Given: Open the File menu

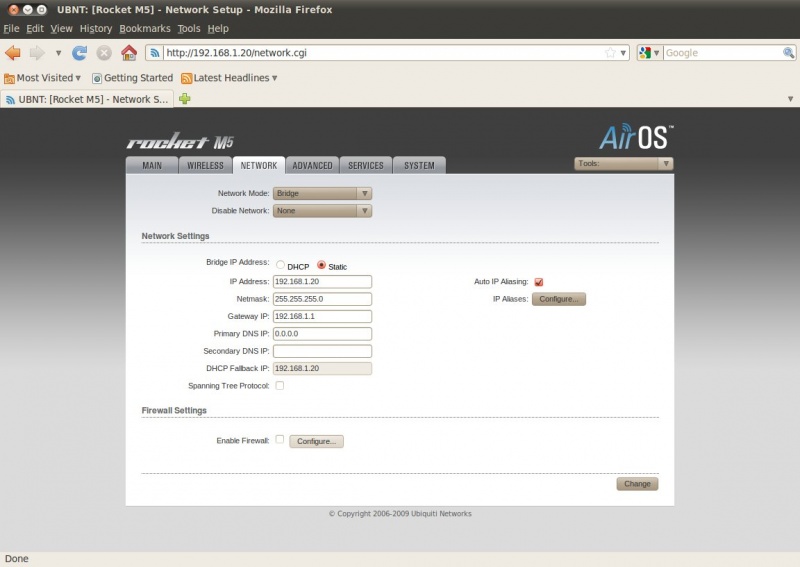Looking at the screenshot, I should (11, 29).
